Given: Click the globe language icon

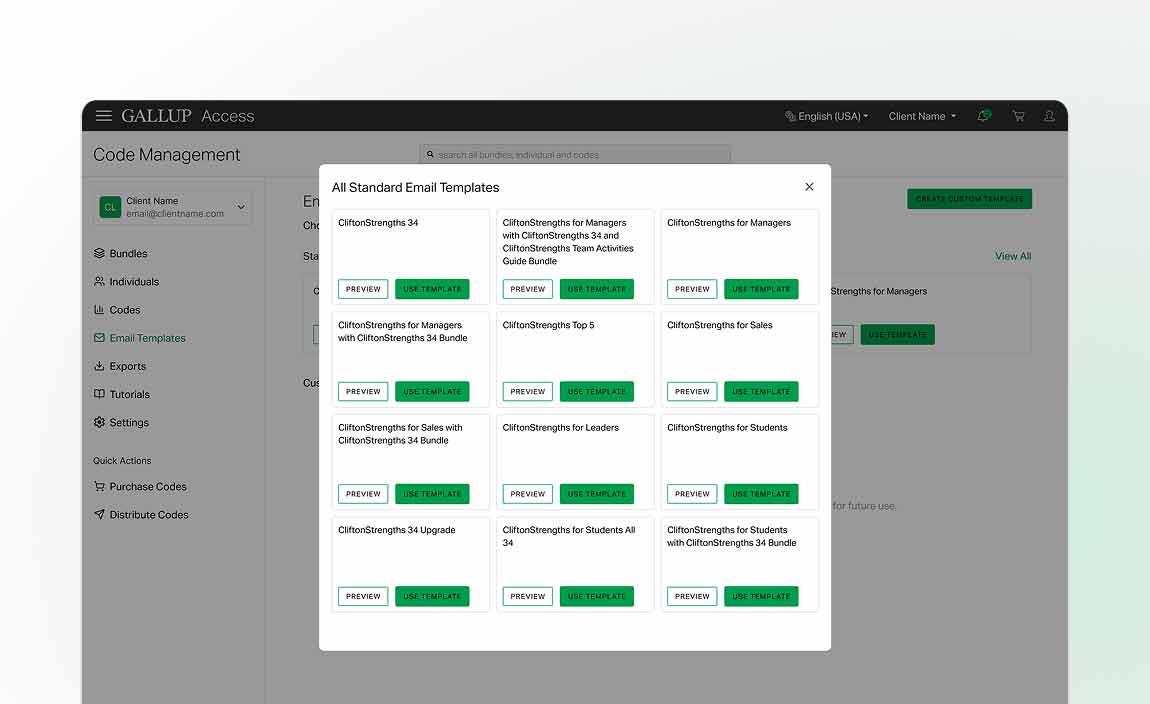Looking at the screenshot, I should pyautogui.click(x=790, y=116).
